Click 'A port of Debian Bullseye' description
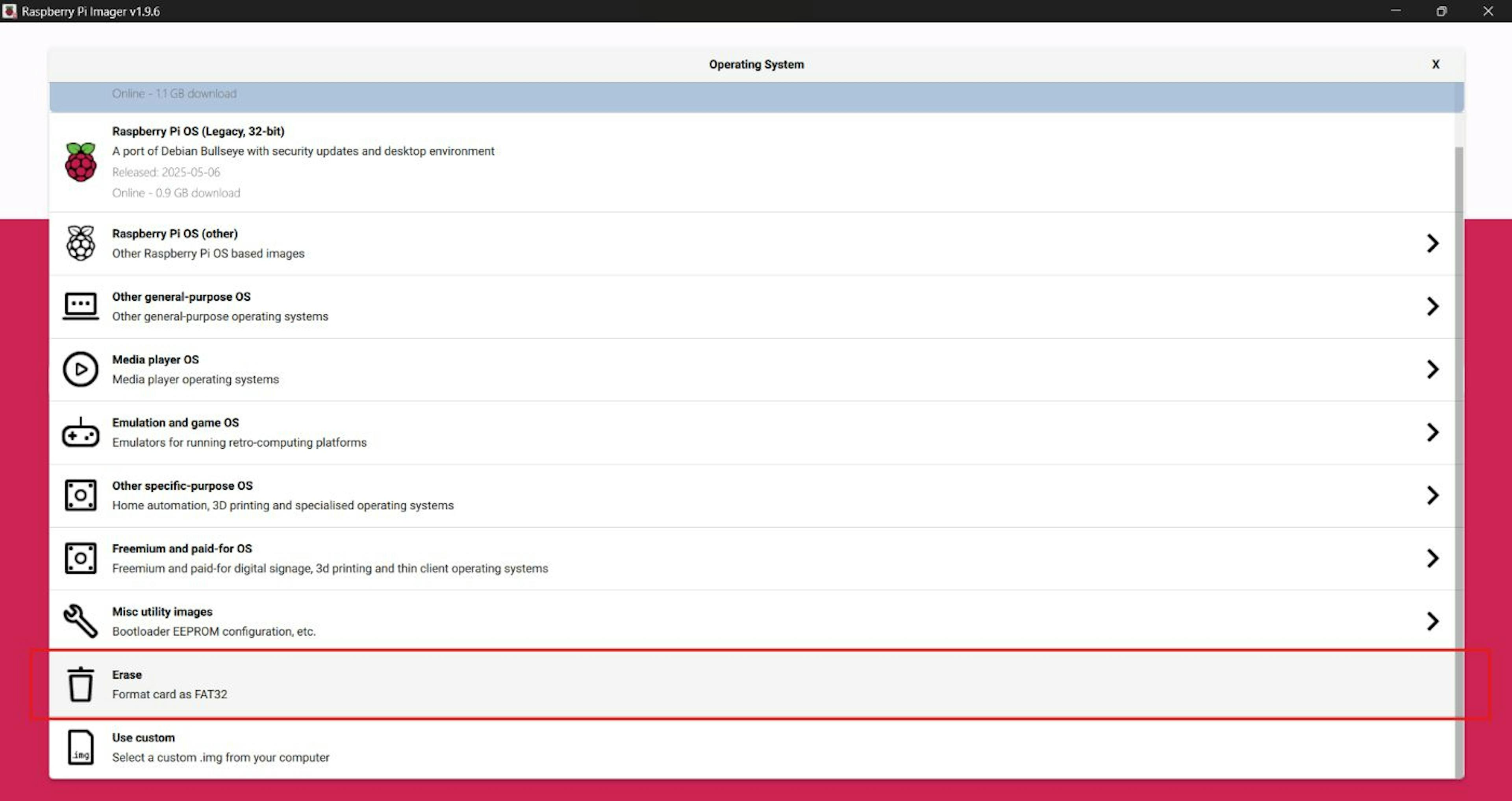 (x=304, y=152)
